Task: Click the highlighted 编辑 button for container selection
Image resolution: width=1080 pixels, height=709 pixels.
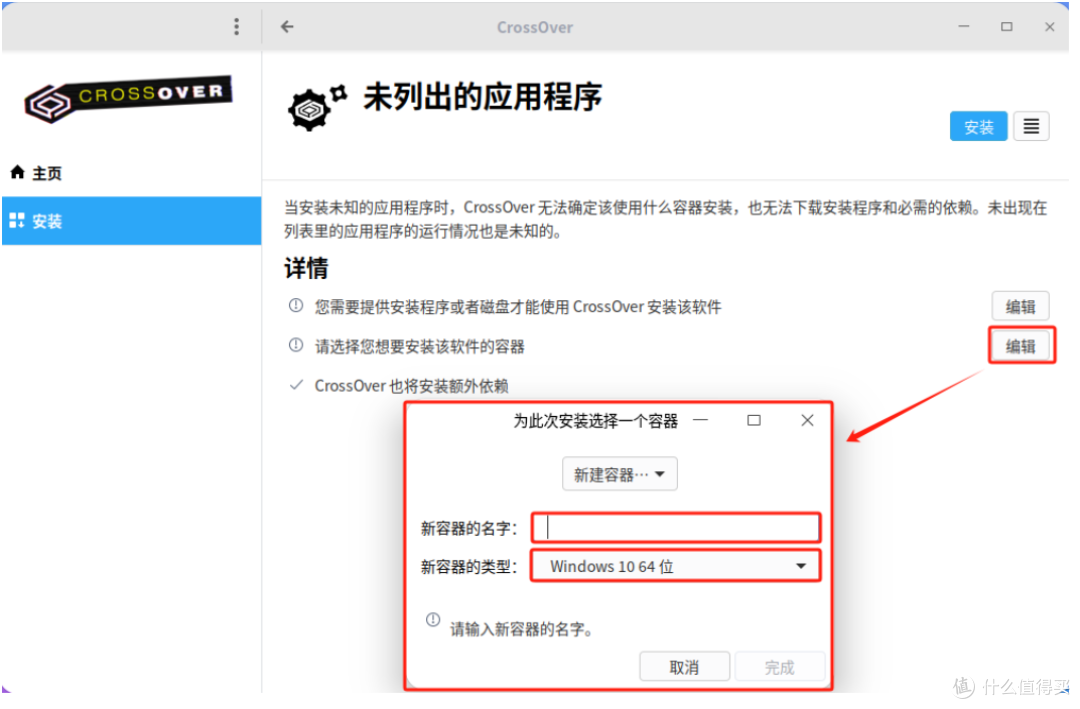Action: click(1020, 345)
